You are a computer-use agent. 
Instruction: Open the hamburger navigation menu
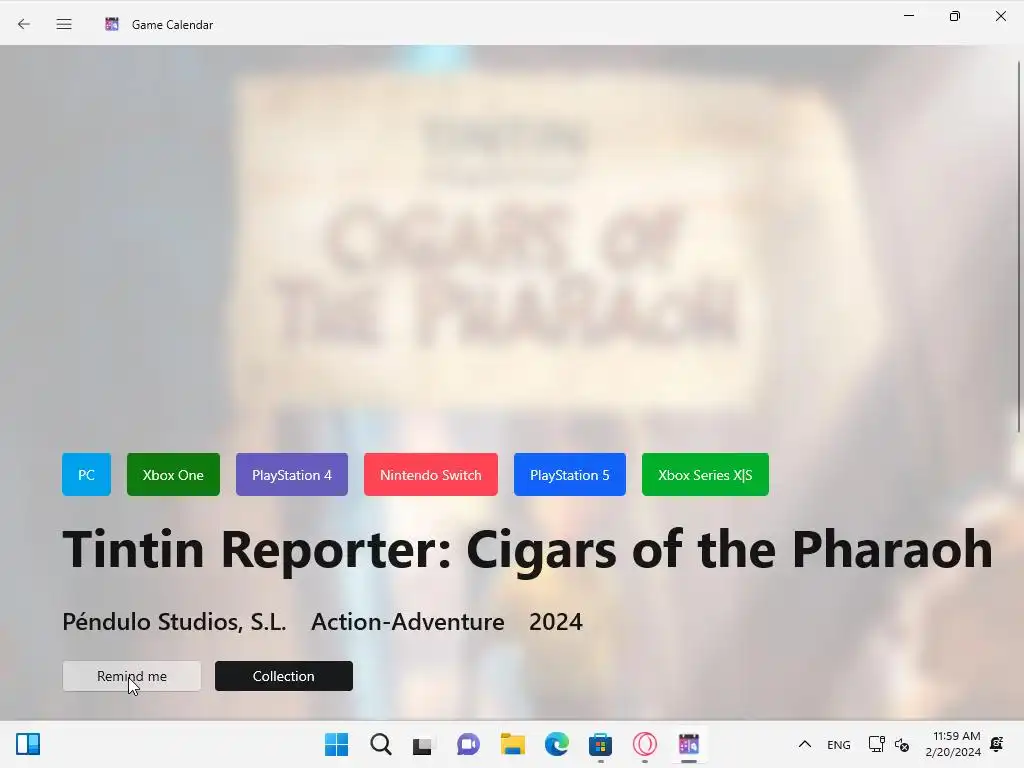(x=64, y=24)
